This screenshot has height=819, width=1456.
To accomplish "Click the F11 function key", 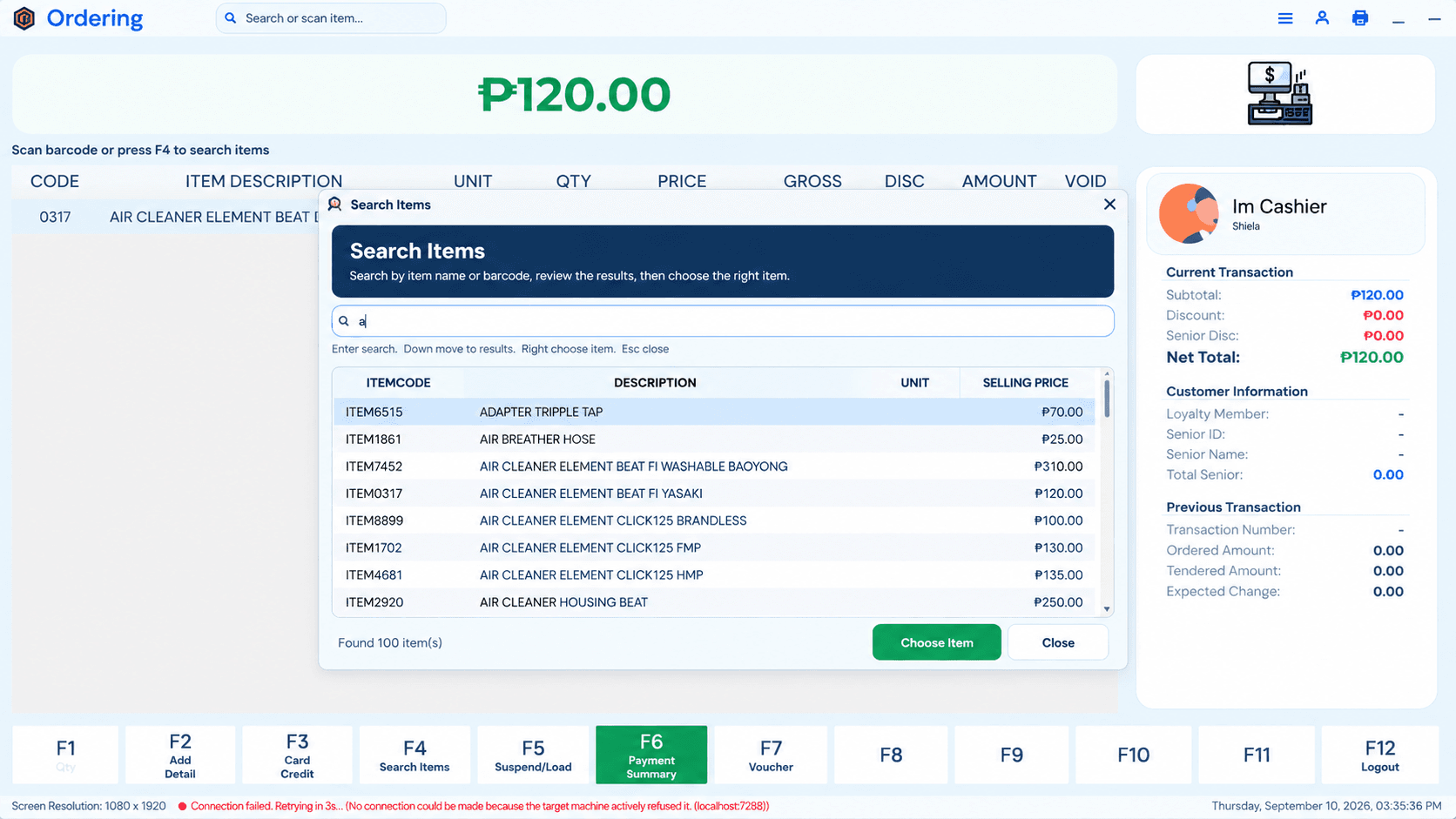I will point(1257,755).
